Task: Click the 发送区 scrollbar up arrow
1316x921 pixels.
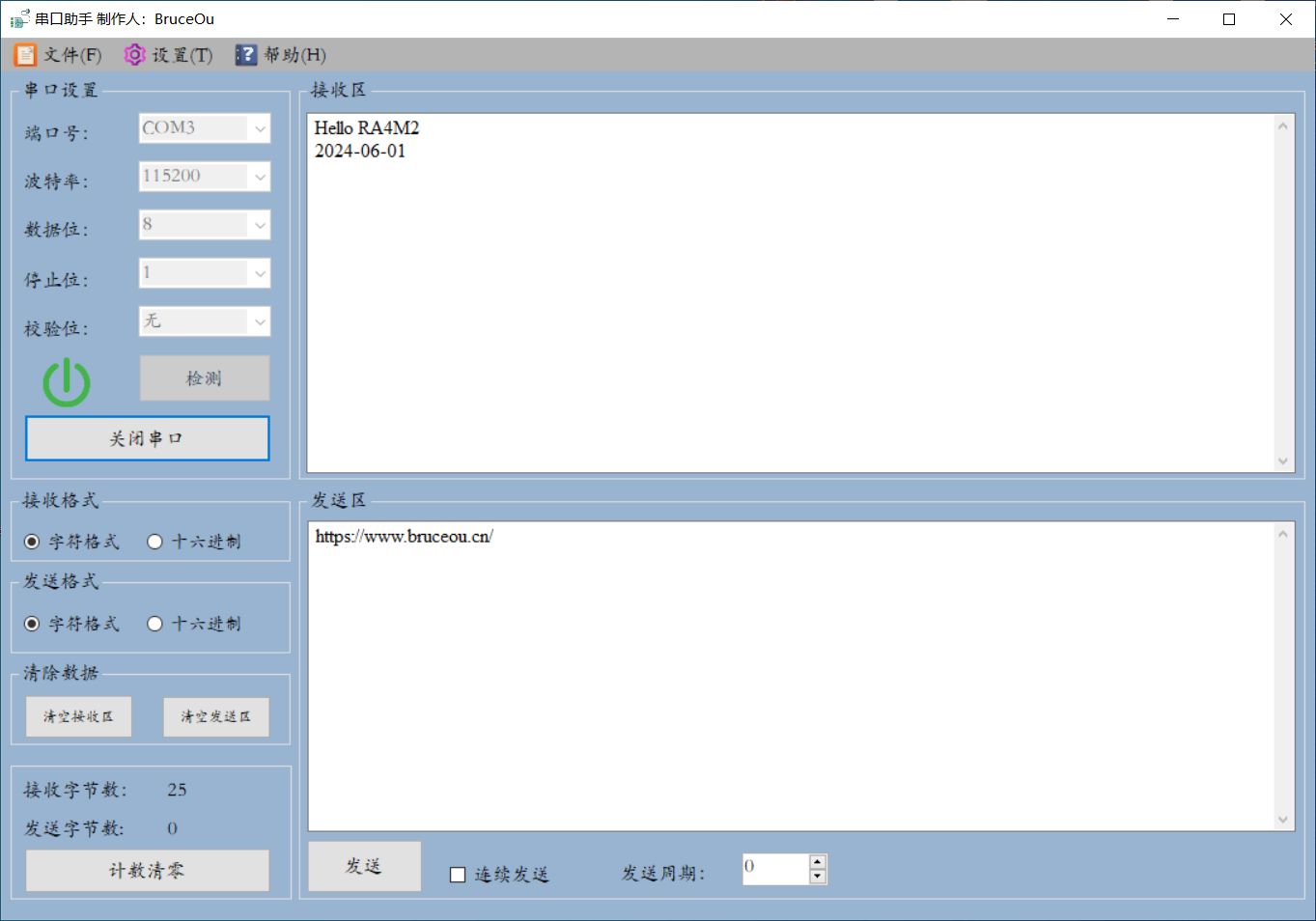Action: coord(1283,534)
